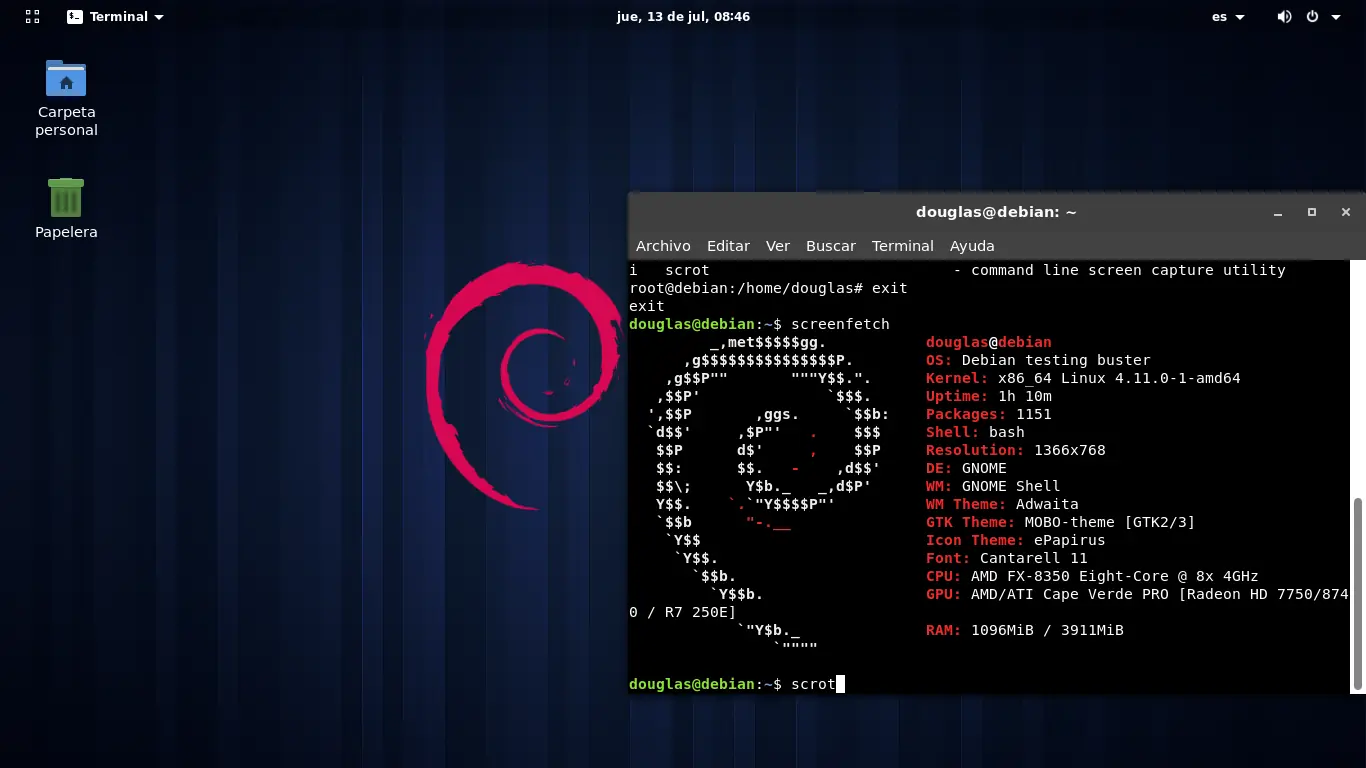The width and height of the screenshot is (1366, 768).
Task: Click the 'WM Theme: Adwaita' line
Action: pyautogui.click(x=1002, y=504)
